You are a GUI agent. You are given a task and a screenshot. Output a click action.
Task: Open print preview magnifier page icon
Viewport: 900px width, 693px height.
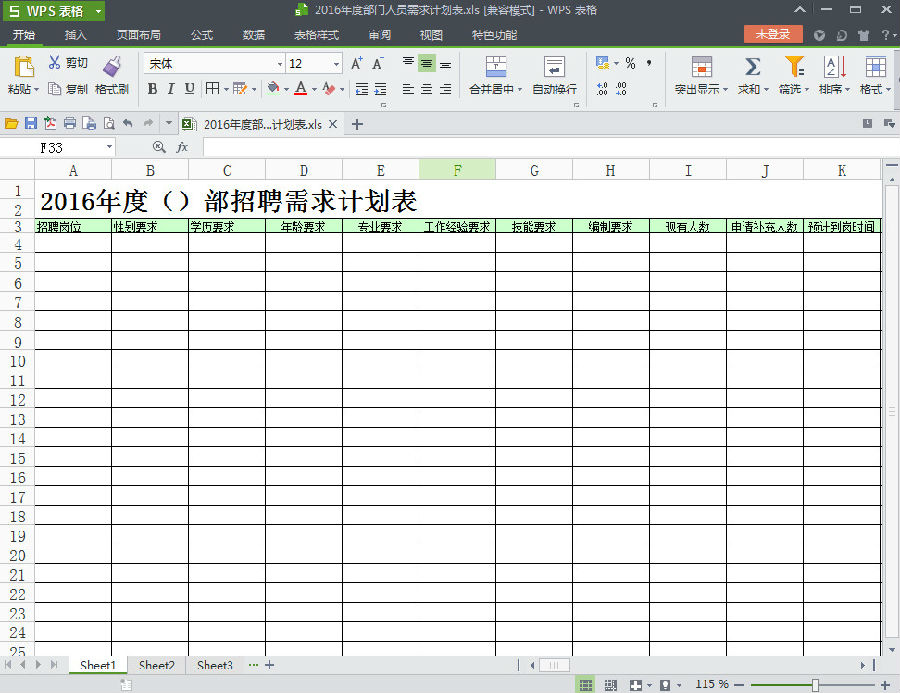click(x=108, y=123)
